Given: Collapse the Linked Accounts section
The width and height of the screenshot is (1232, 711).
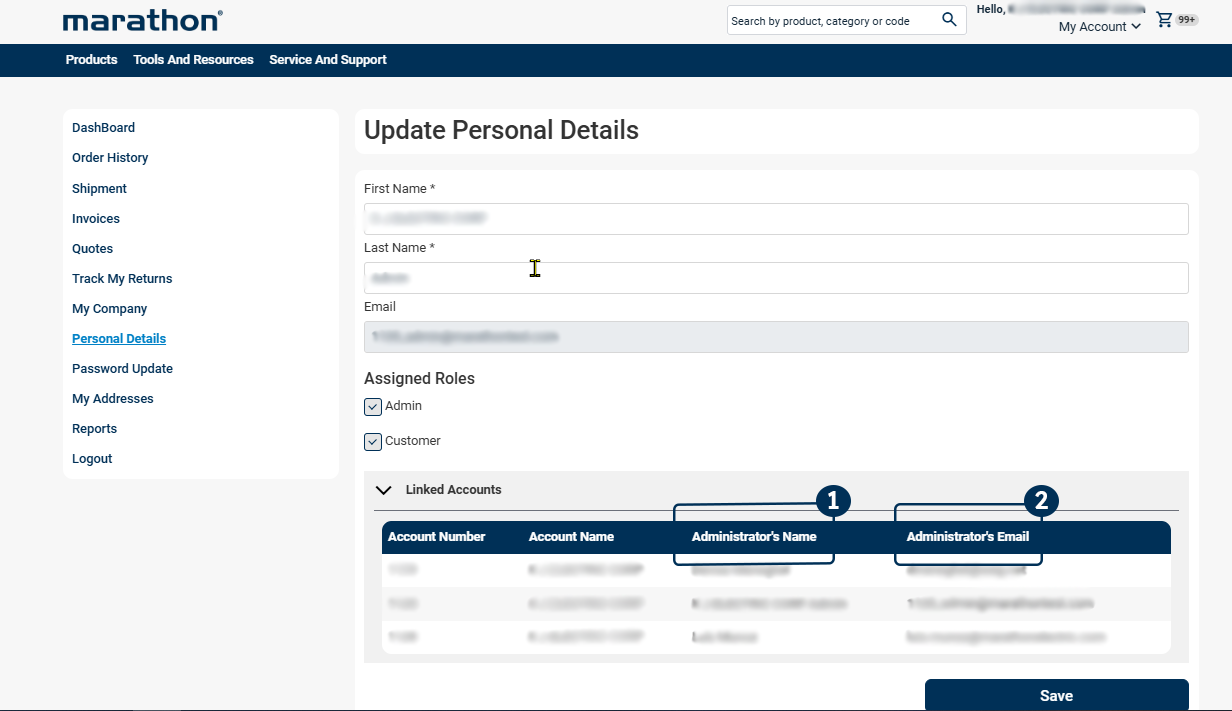Looking at the screenshot, I should point(383,490).
